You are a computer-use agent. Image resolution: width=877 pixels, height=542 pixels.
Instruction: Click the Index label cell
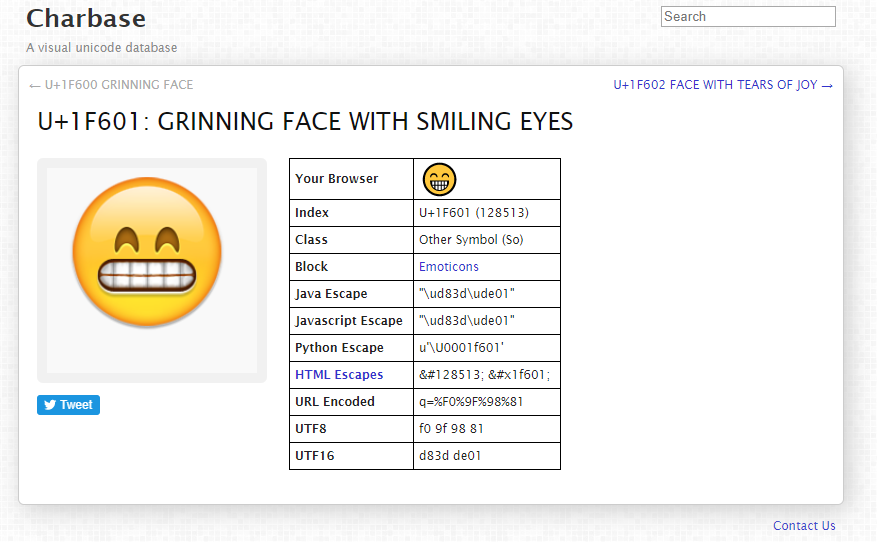click(x=351, y=213)
